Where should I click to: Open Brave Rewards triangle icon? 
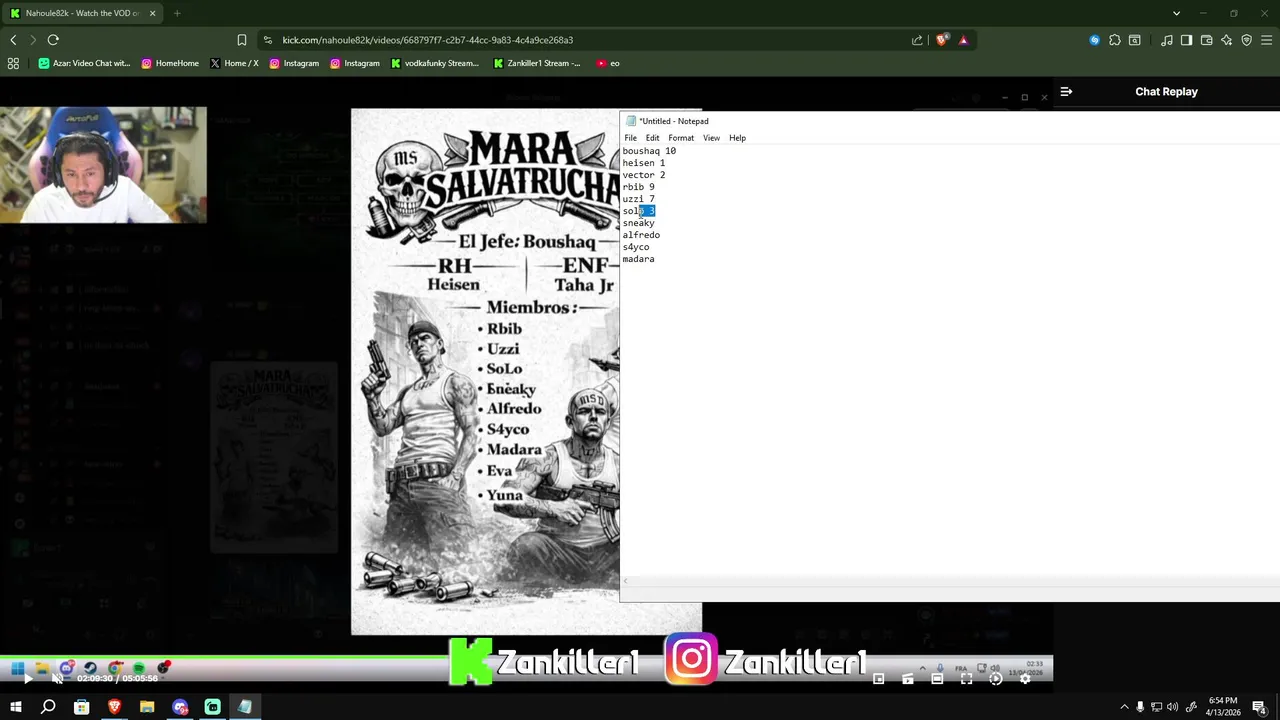click(x=963, y=40)
